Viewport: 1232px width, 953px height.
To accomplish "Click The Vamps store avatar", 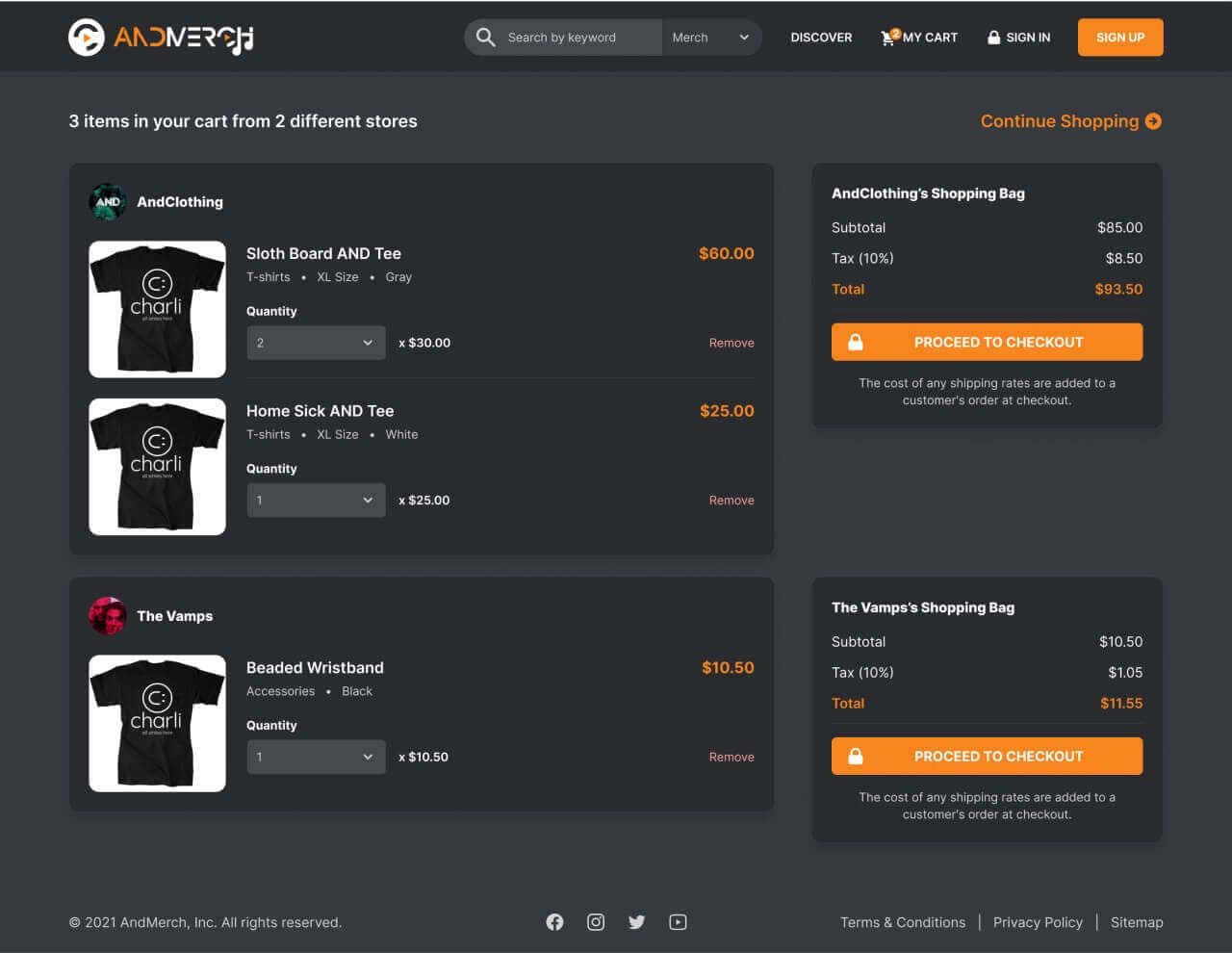I will 108,616.
